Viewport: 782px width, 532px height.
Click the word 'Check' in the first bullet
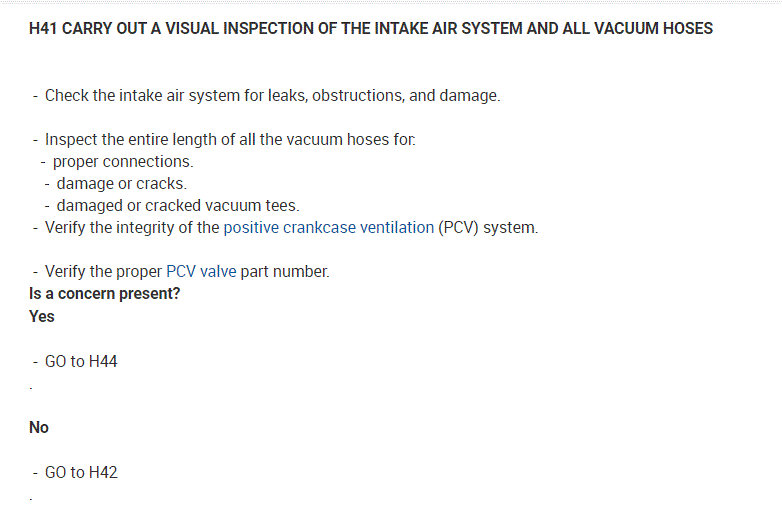click(x=67, y=96)
